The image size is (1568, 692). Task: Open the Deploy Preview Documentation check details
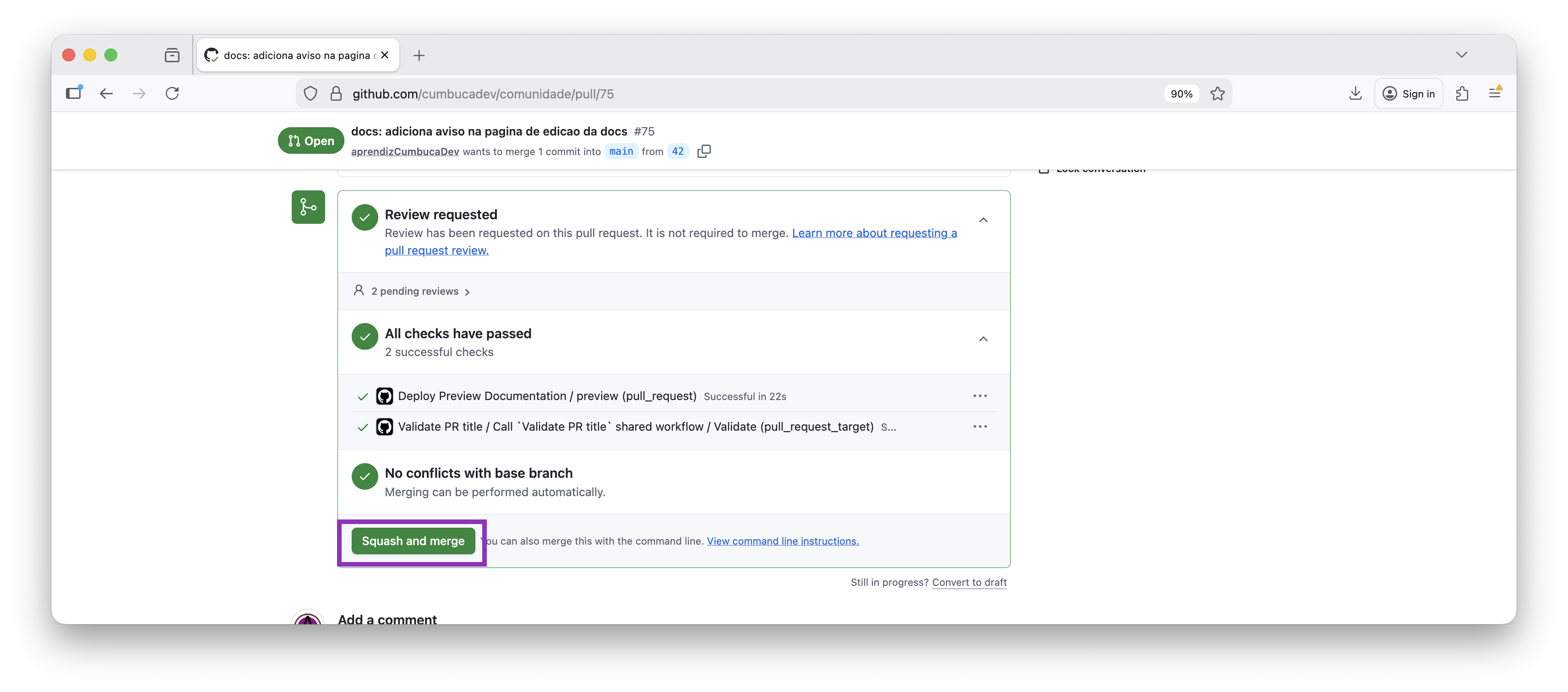pyautogui.click(x=547, y=396)
